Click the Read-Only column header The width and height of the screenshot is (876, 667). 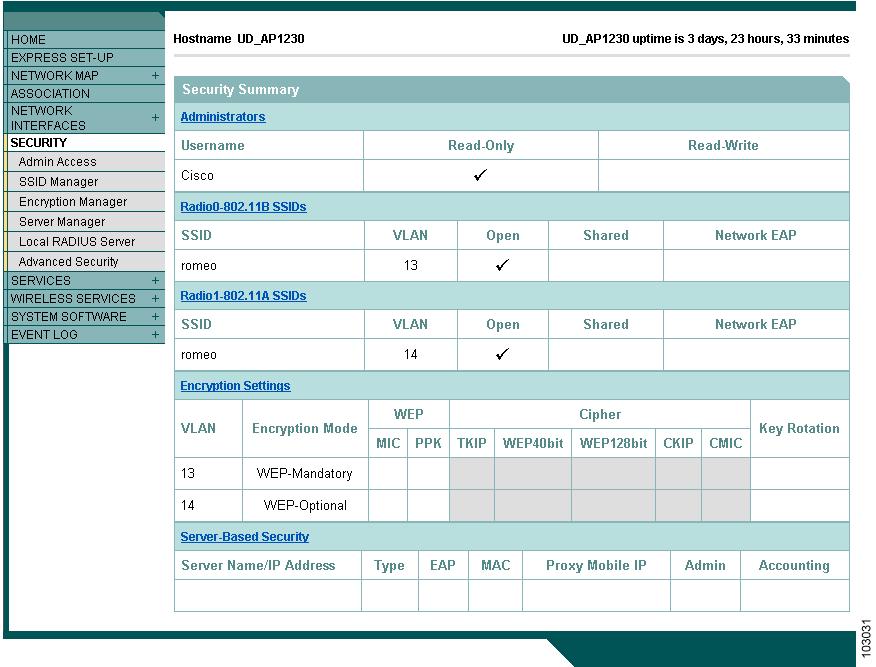click(481, 145)
